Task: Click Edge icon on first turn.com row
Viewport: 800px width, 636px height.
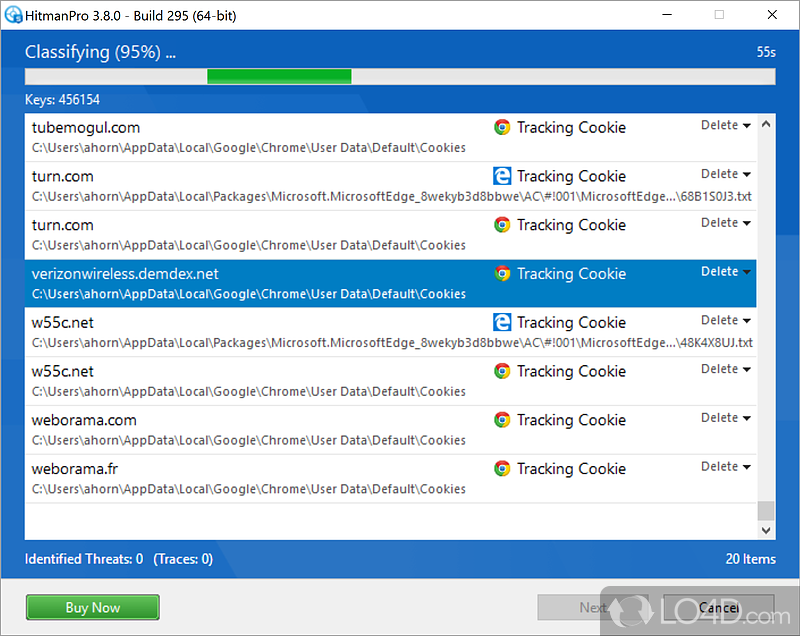Action: [502, 176]
